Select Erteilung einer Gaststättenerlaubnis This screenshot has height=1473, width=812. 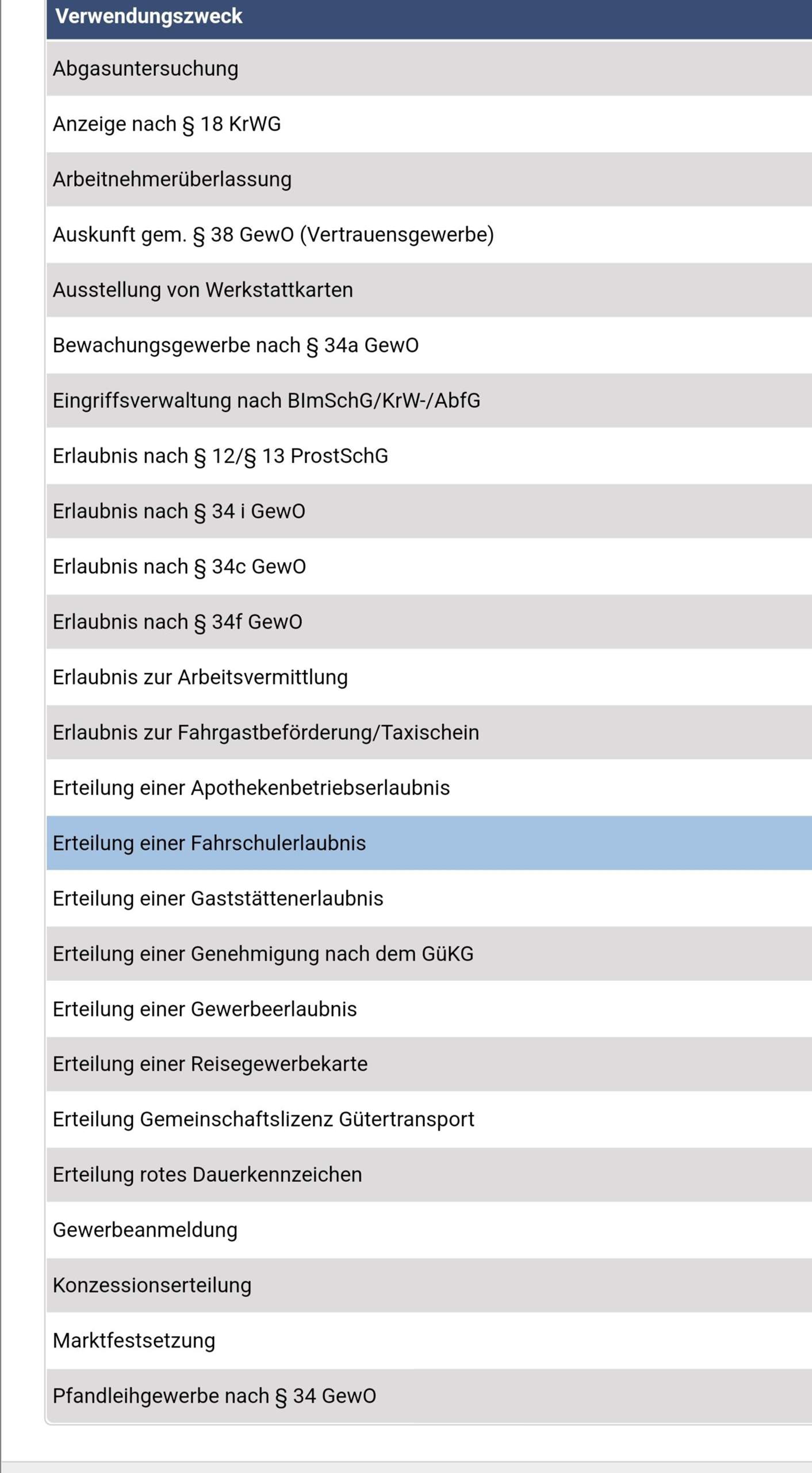[x=218, y=898]
